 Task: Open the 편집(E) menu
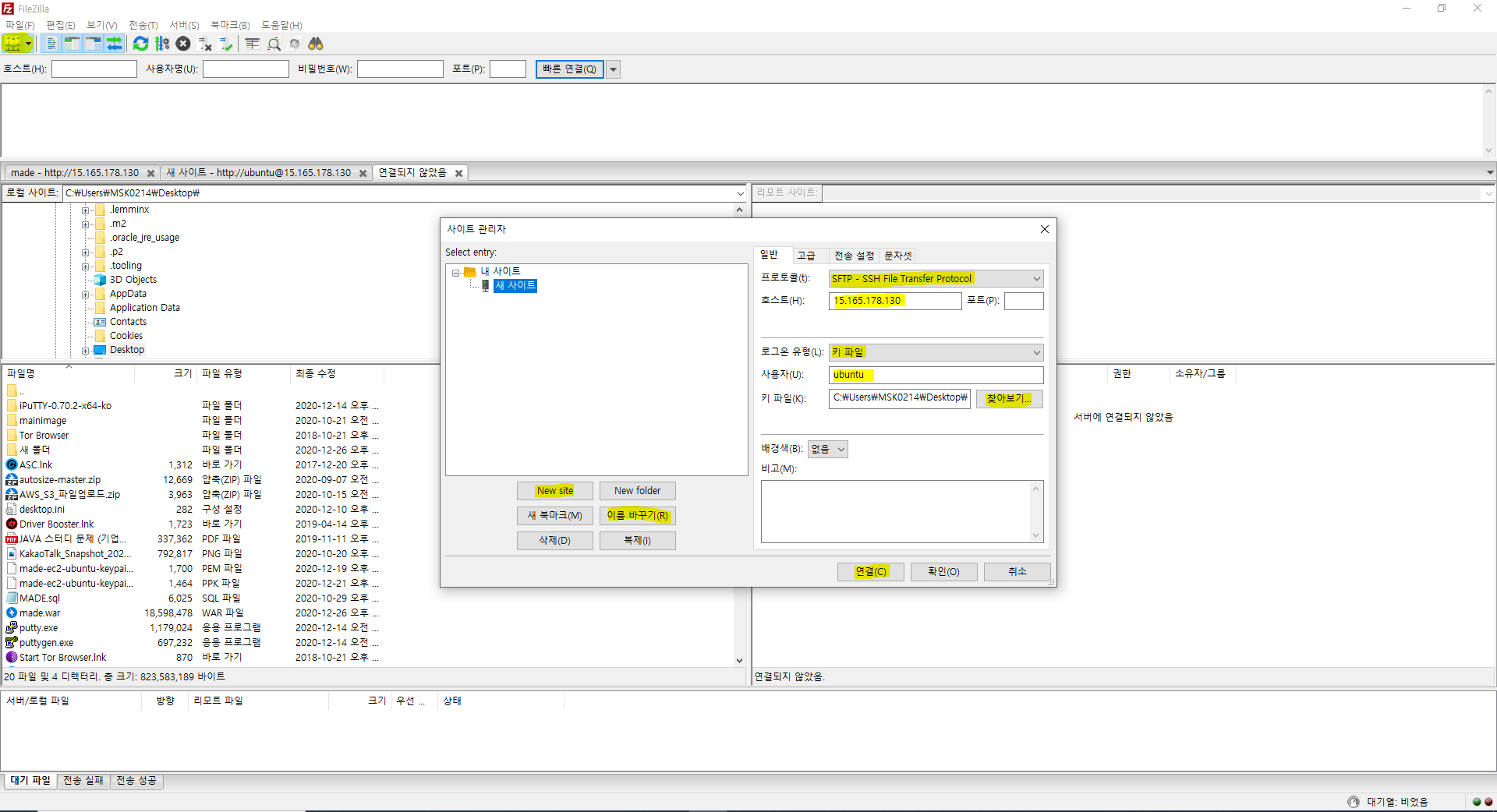(x=61, y=25)
